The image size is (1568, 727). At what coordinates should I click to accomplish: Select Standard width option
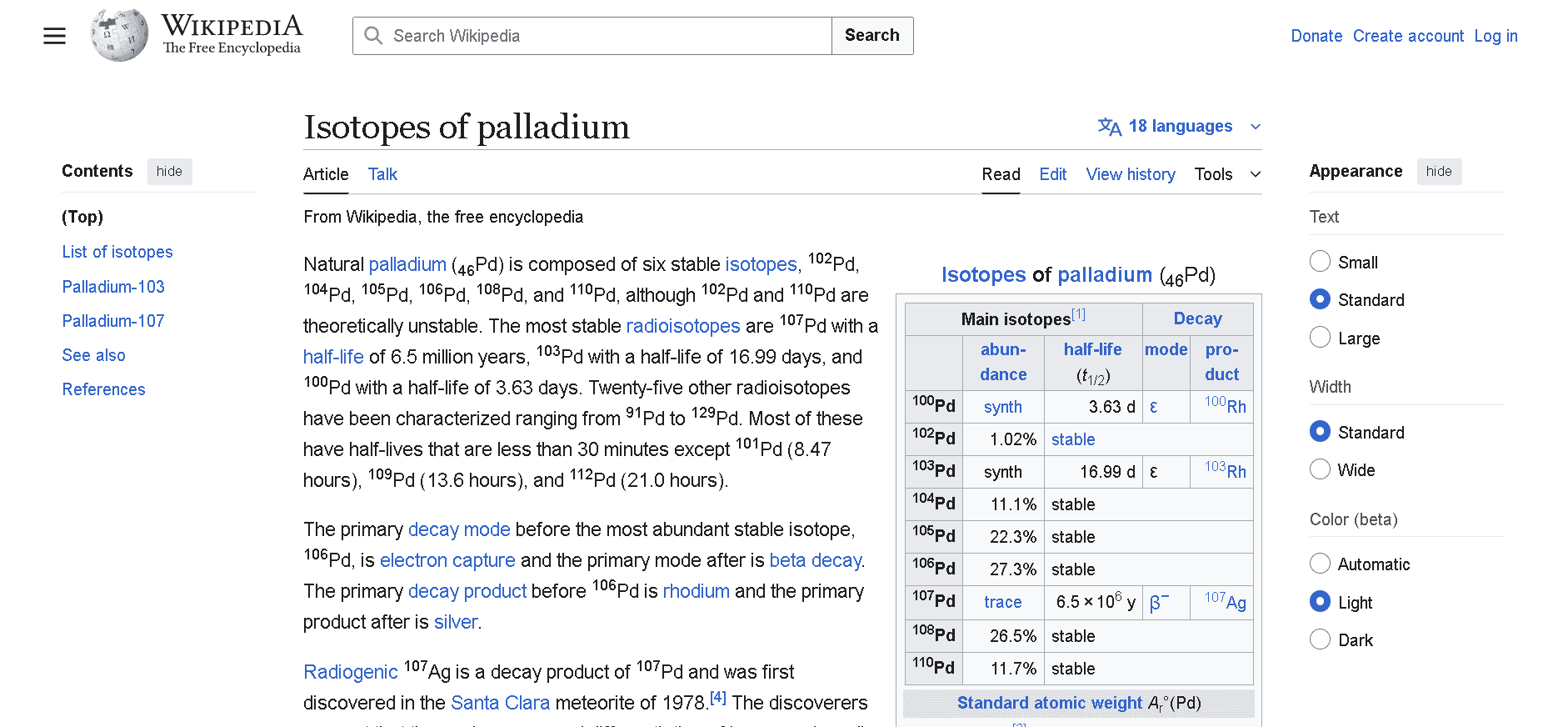(x=1320, y=432)
